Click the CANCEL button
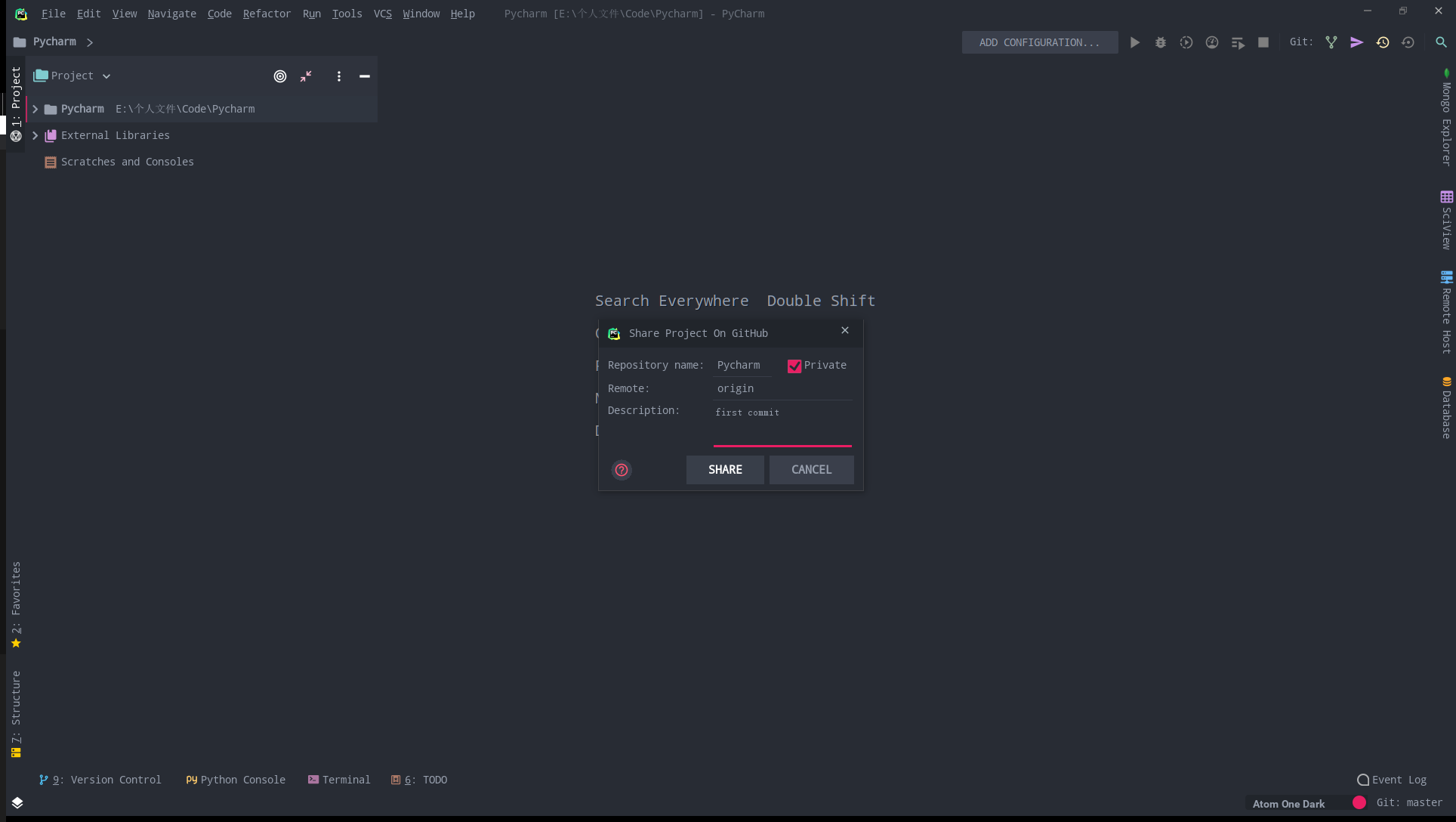Screen dimensions: 1456x822 [x=812, y=470]
